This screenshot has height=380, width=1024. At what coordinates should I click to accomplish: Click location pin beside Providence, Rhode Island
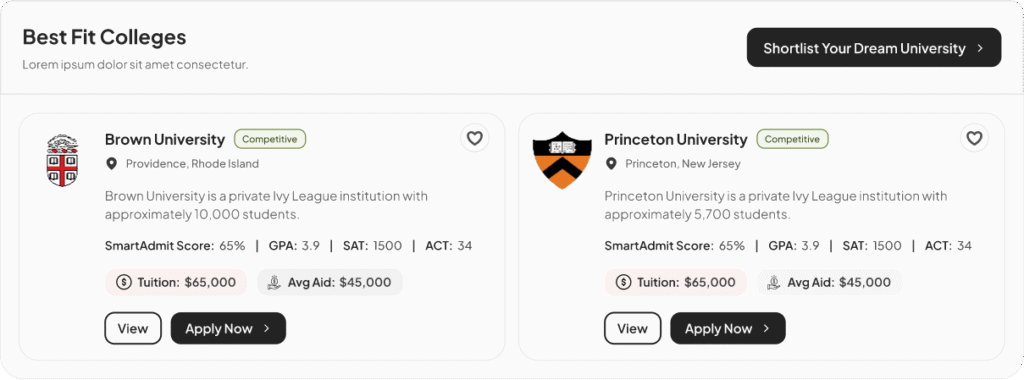point(112,164)
